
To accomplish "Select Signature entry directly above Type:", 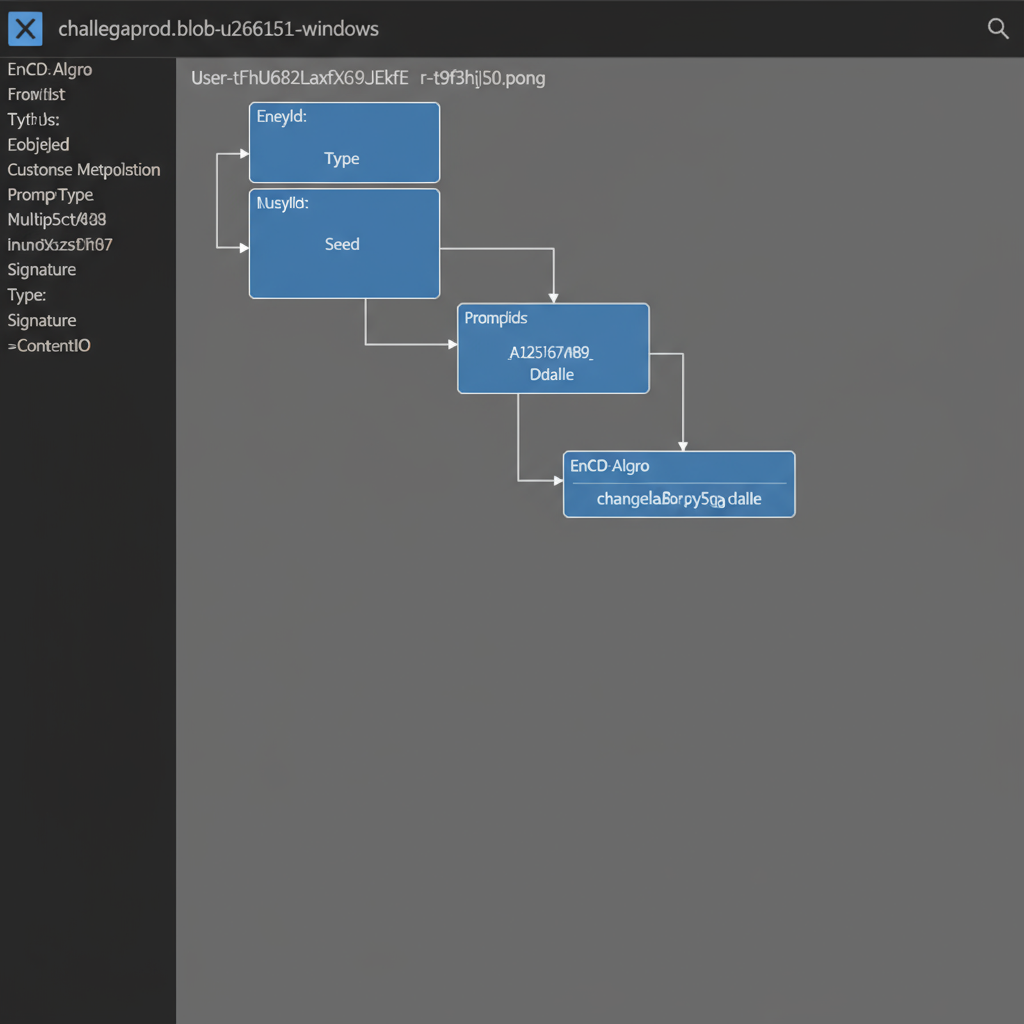I will point(42,270).
